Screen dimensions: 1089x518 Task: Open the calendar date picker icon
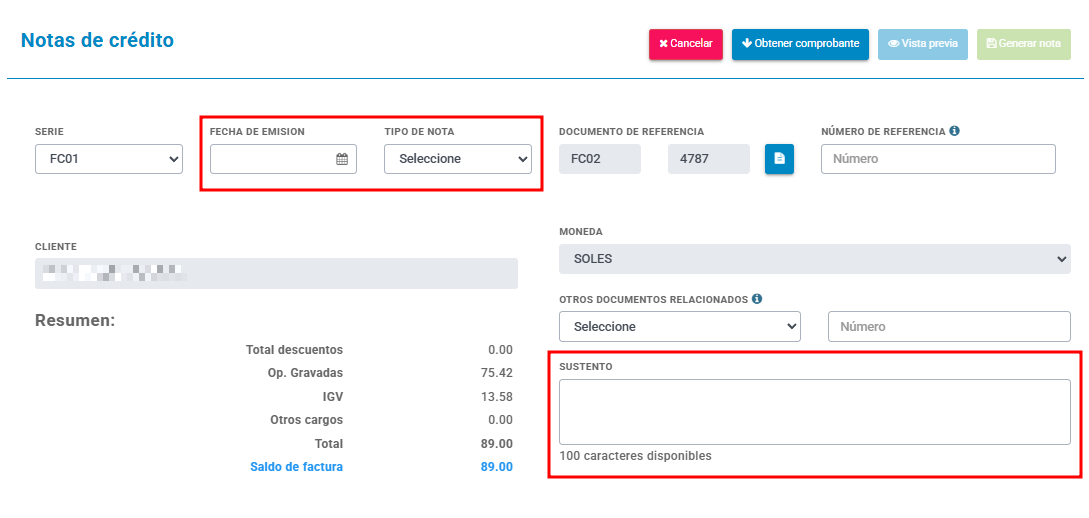(342, 159)
